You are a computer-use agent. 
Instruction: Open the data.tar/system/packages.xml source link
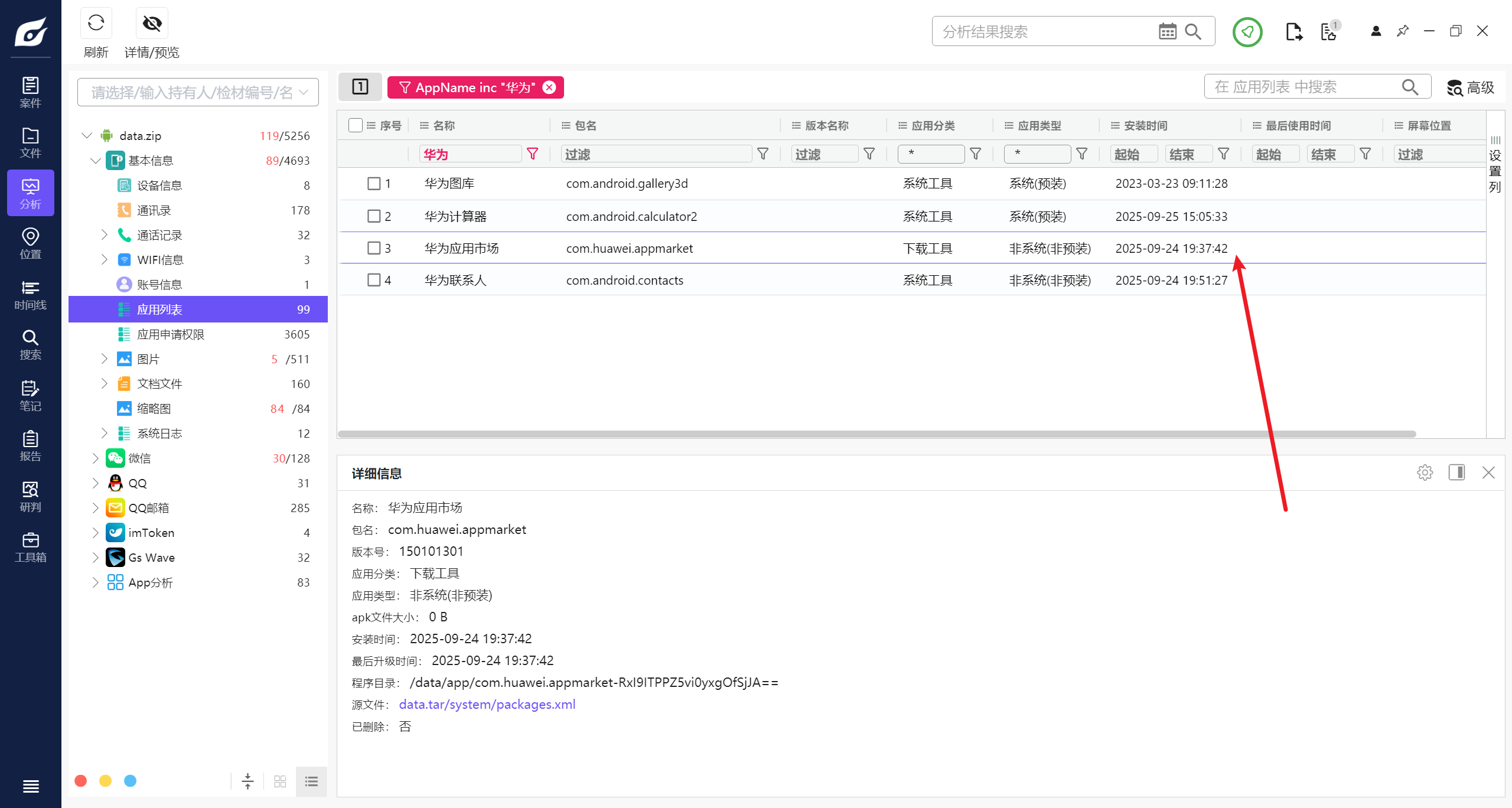487,705
